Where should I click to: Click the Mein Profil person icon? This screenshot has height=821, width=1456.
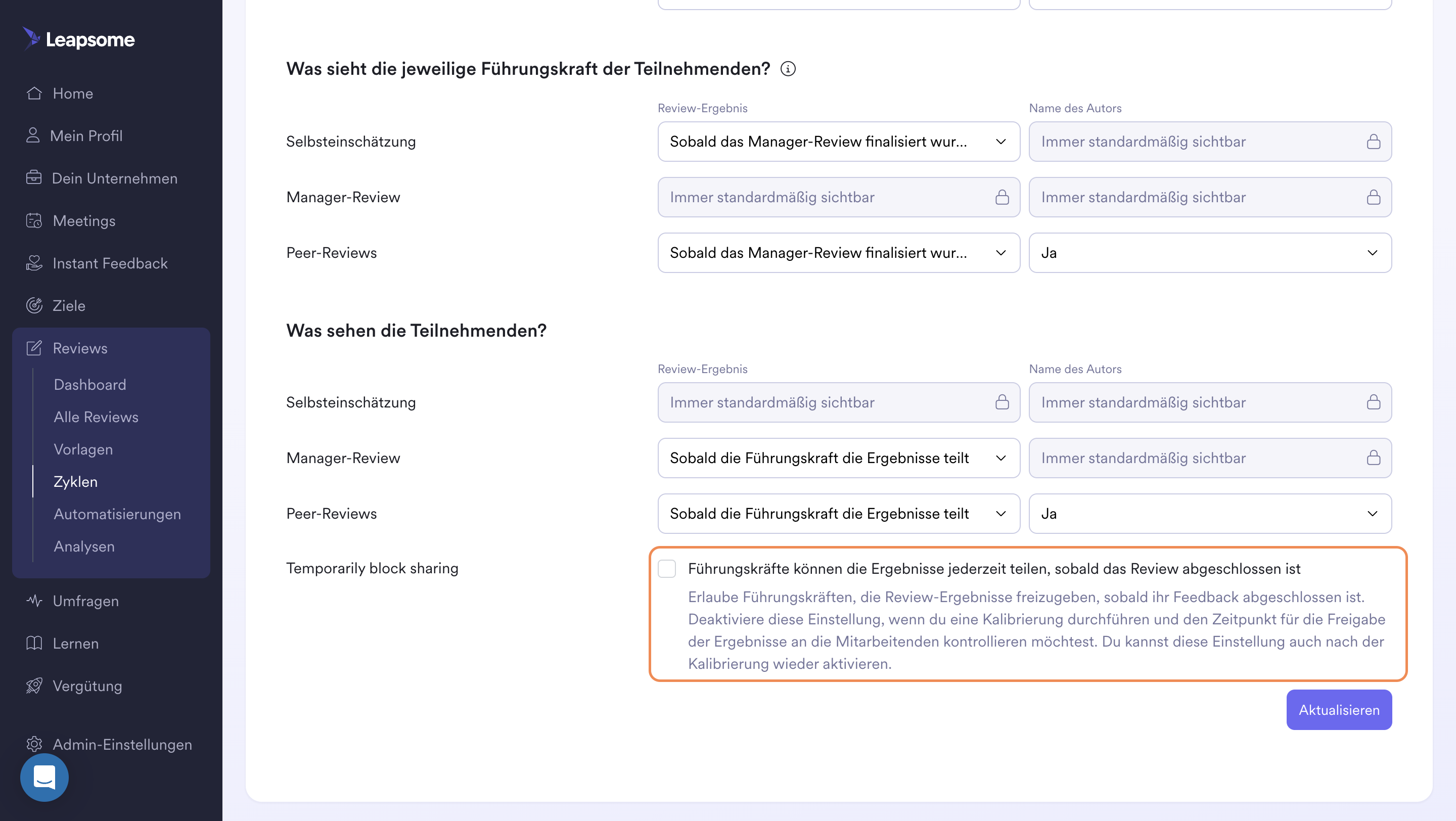[x=33, y=135]
